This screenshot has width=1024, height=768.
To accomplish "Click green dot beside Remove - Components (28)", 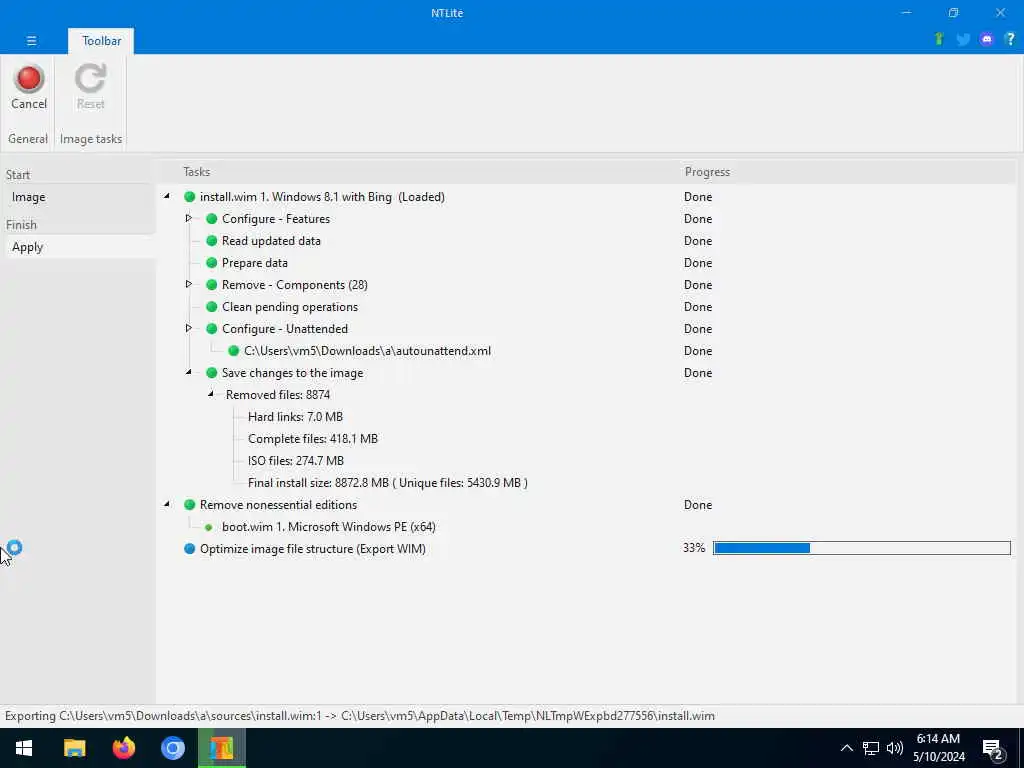I will click(x=212, y=285).
